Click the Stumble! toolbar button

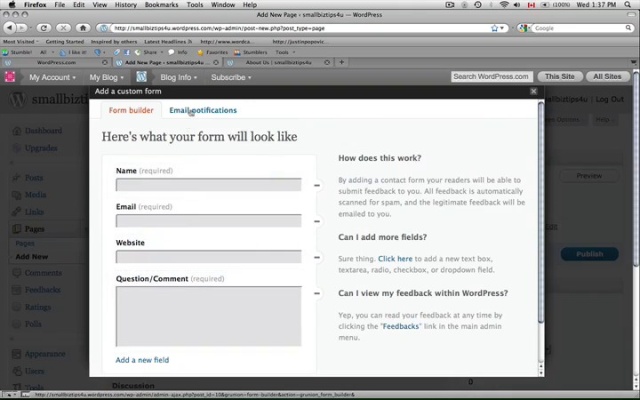coord(17,52)
